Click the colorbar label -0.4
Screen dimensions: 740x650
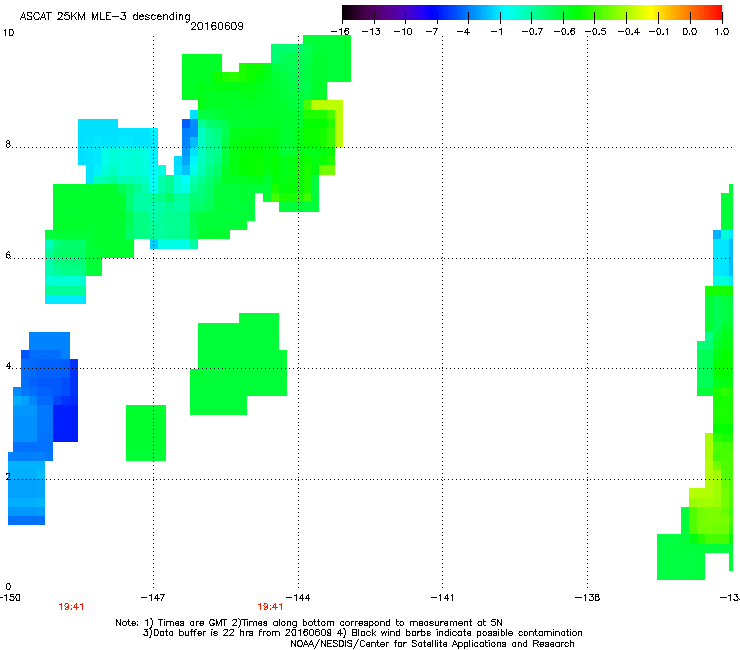tap(629, 32)
